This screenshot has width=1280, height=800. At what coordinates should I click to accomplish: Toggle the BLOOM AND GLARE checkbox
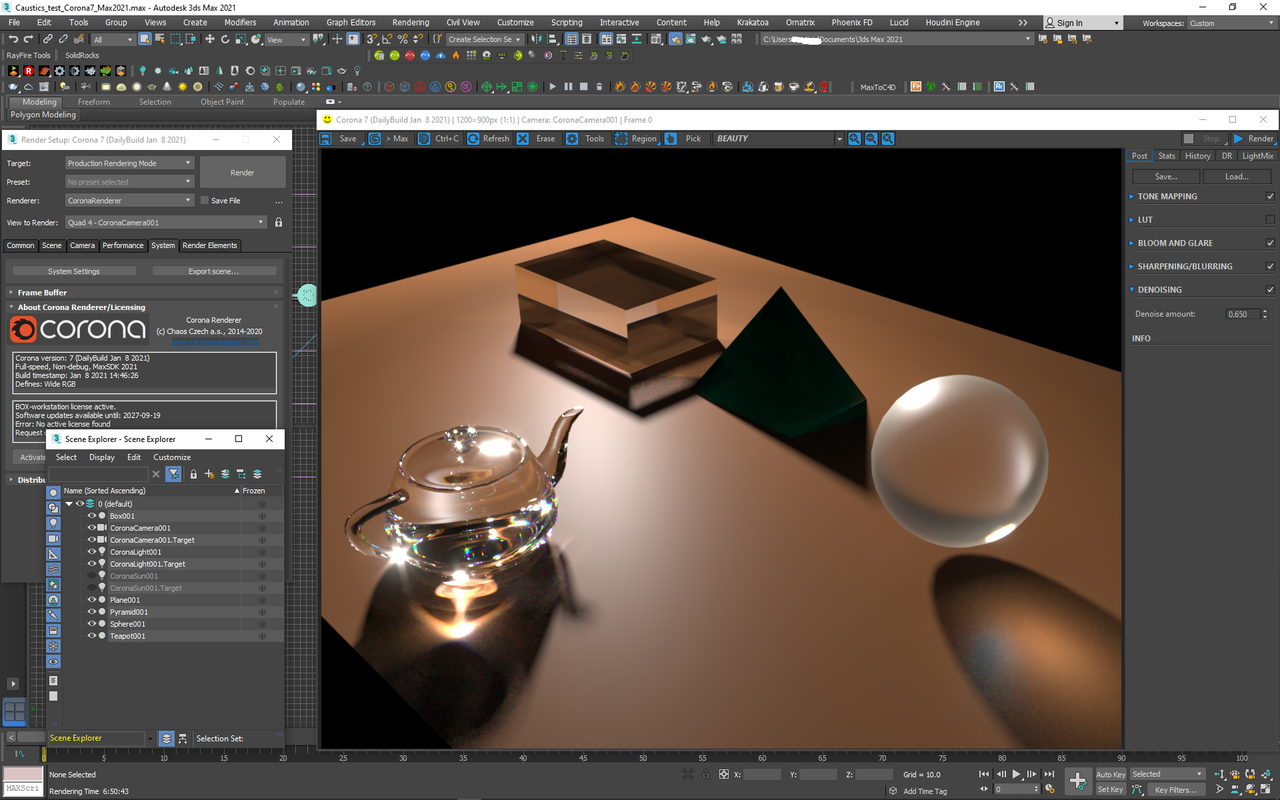1270,243
